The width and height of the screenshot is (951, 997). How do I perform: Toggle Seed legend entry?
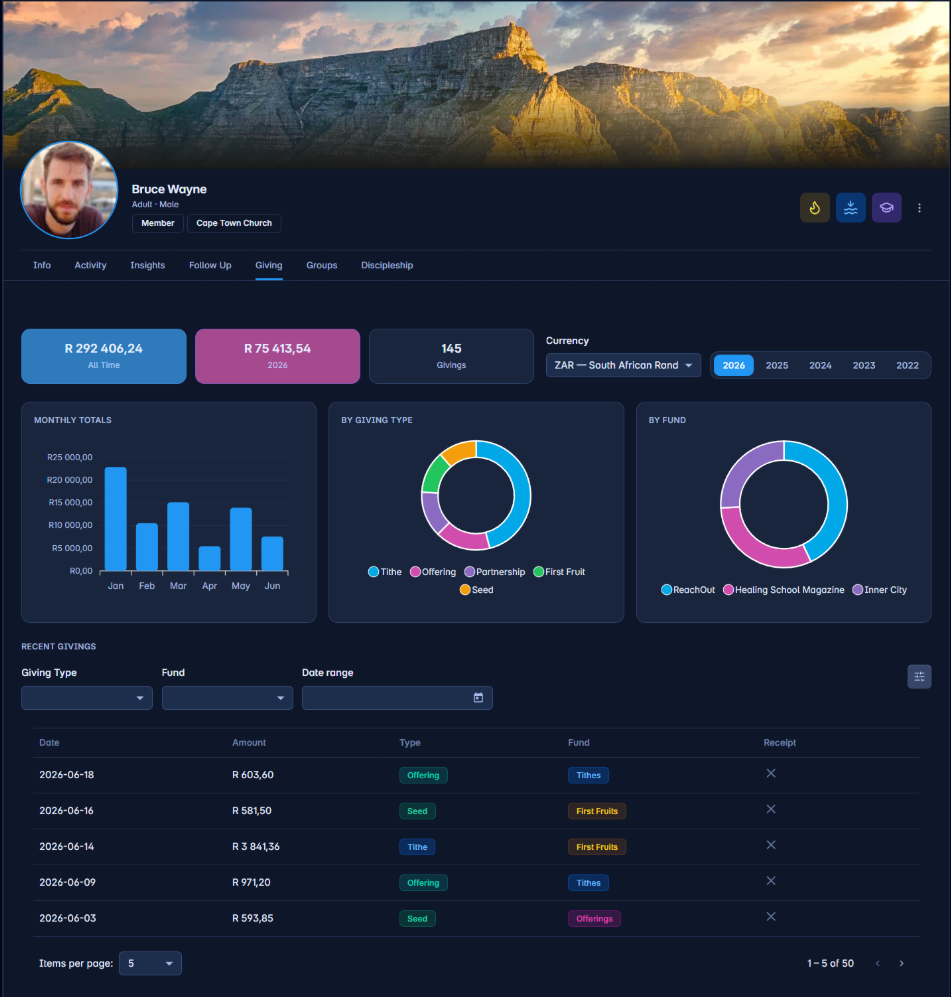click(x=476, y=589)
